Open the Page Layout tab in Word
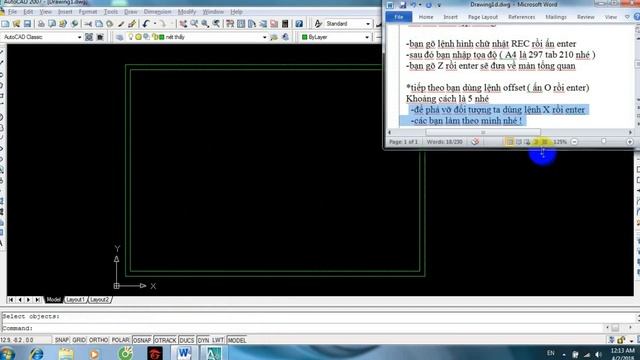 click(x=483, y=17)
